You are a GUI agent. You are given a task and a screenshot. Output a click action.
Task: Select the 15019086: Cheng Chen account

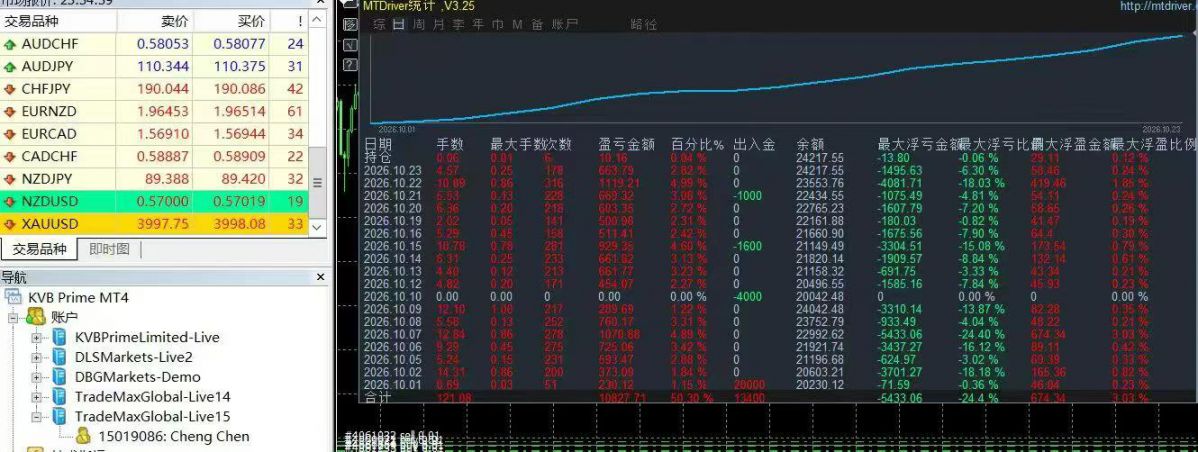[174, 437]
